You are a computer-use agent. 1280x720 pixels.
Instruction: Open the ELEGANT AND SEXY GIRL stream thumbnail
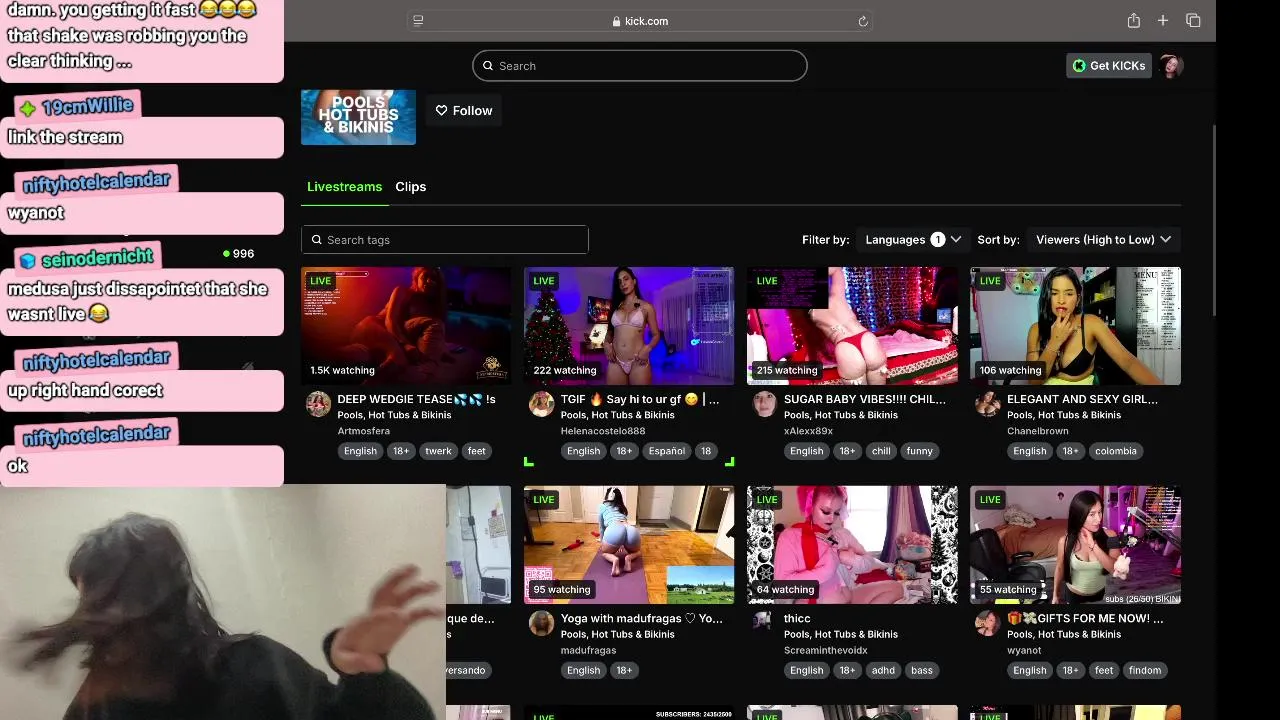1075,326
